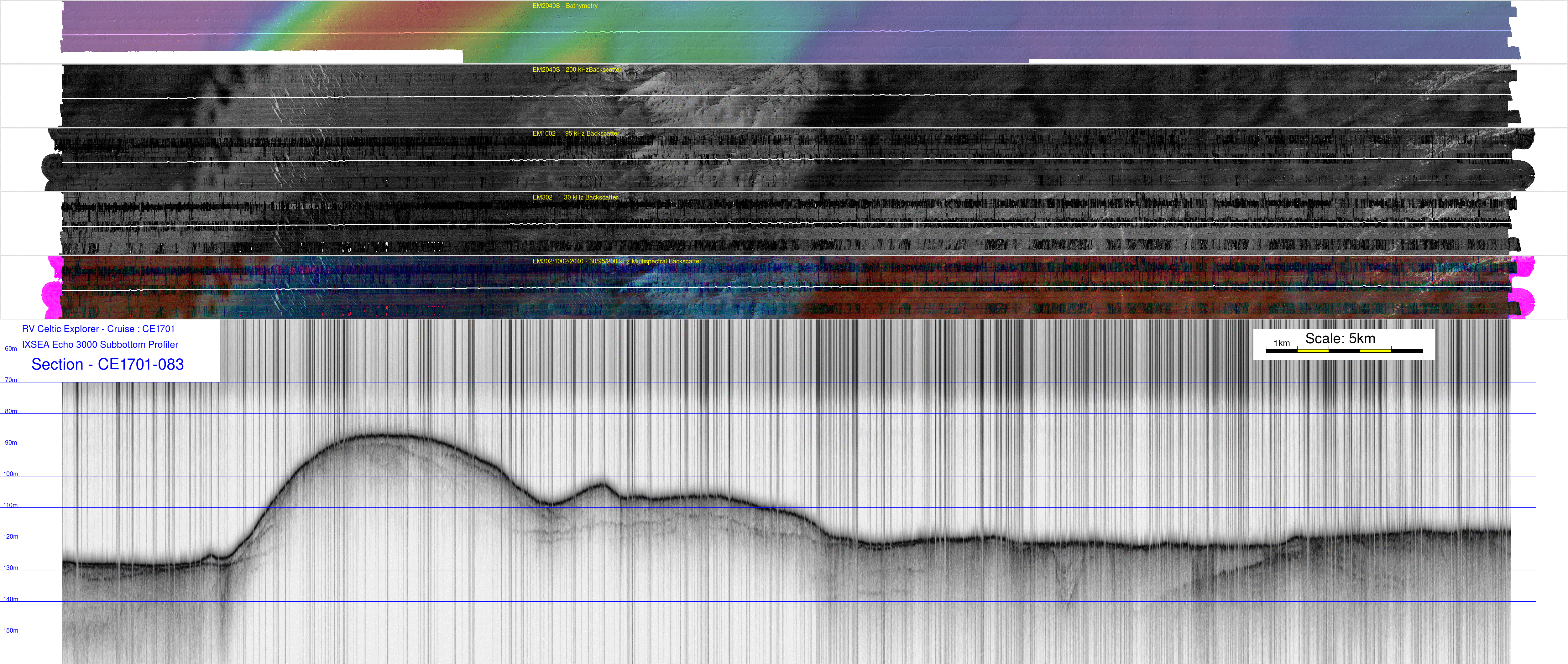Screen dimensions: 1568x664
Task: Select the Section - CE1701-083 title
Action: (107, 365)
